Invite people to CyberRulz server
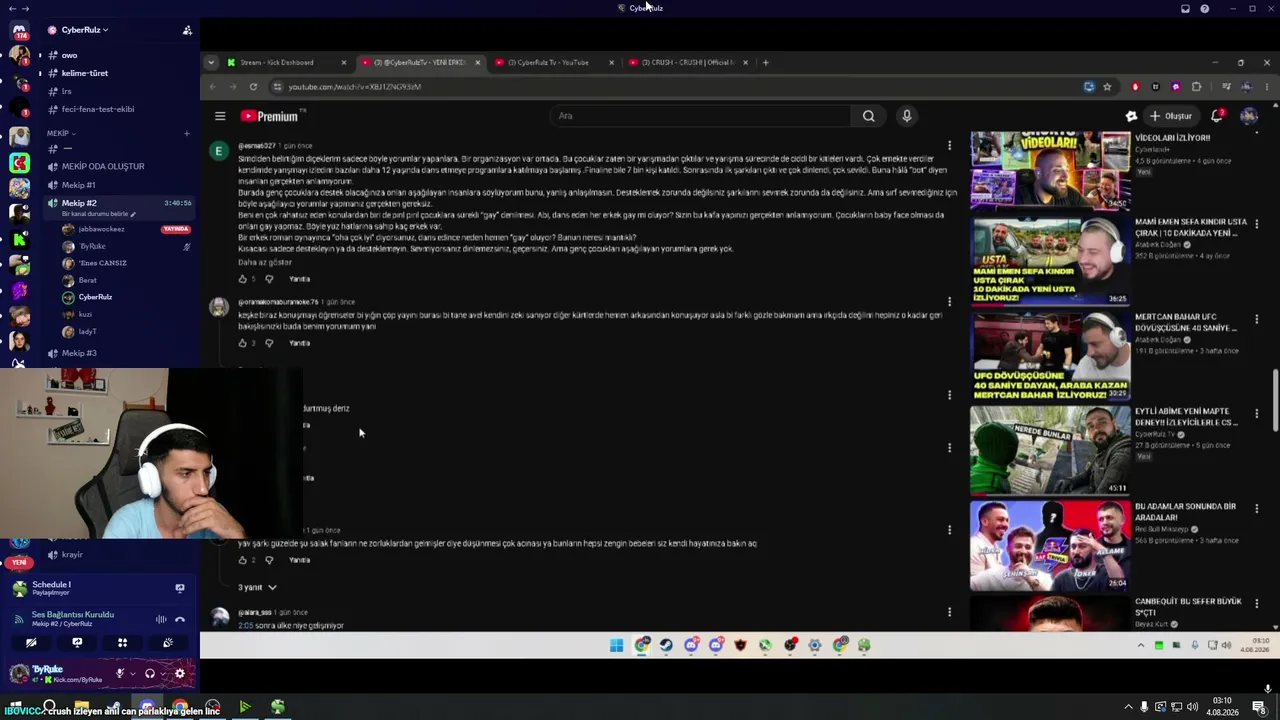Image resolution: width=1280 pixels, height=720 pixels. tap(187, 30)
